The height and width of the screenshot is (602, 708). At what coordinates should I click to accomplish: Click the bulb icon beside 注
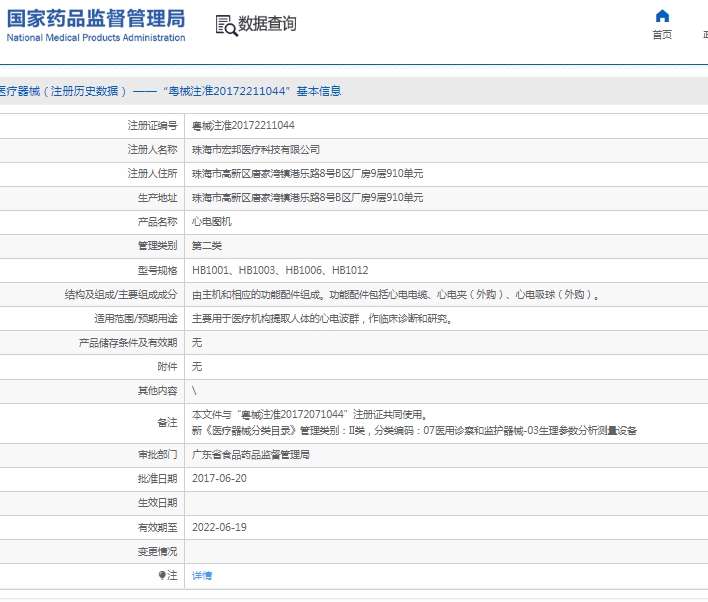tap(162, 575)
